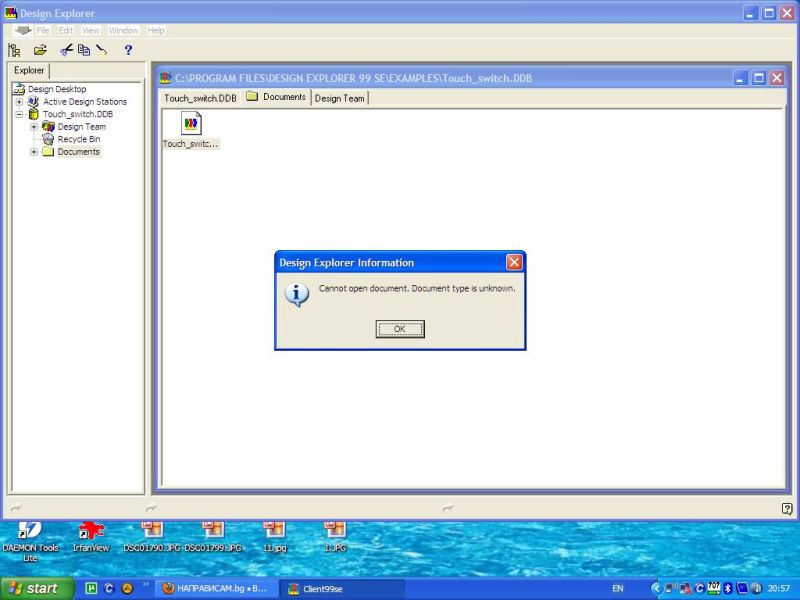Select Design Desktop root in the tree
800x600 pixels.
coord(56,89)
